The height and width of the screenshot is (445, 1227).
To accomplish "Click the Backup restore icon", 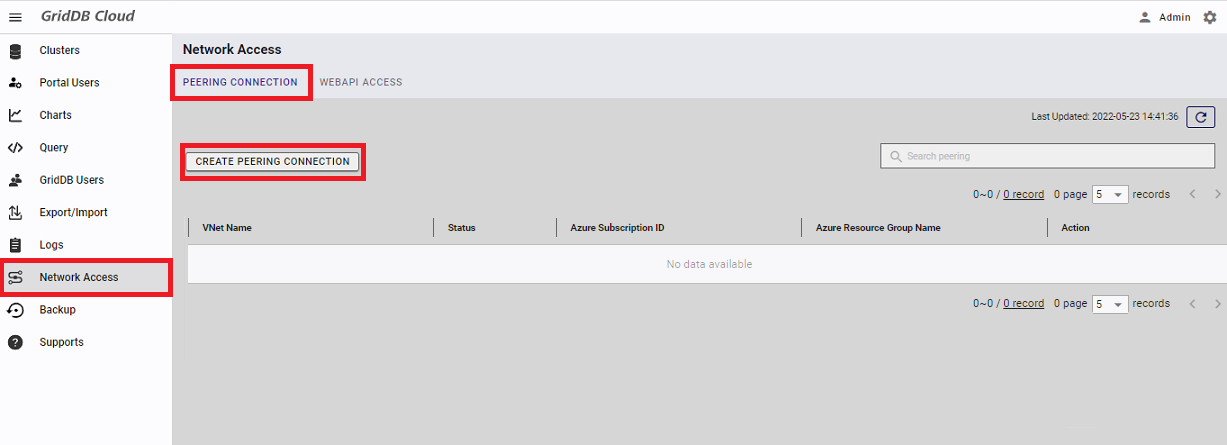I will tap(15, 310).
